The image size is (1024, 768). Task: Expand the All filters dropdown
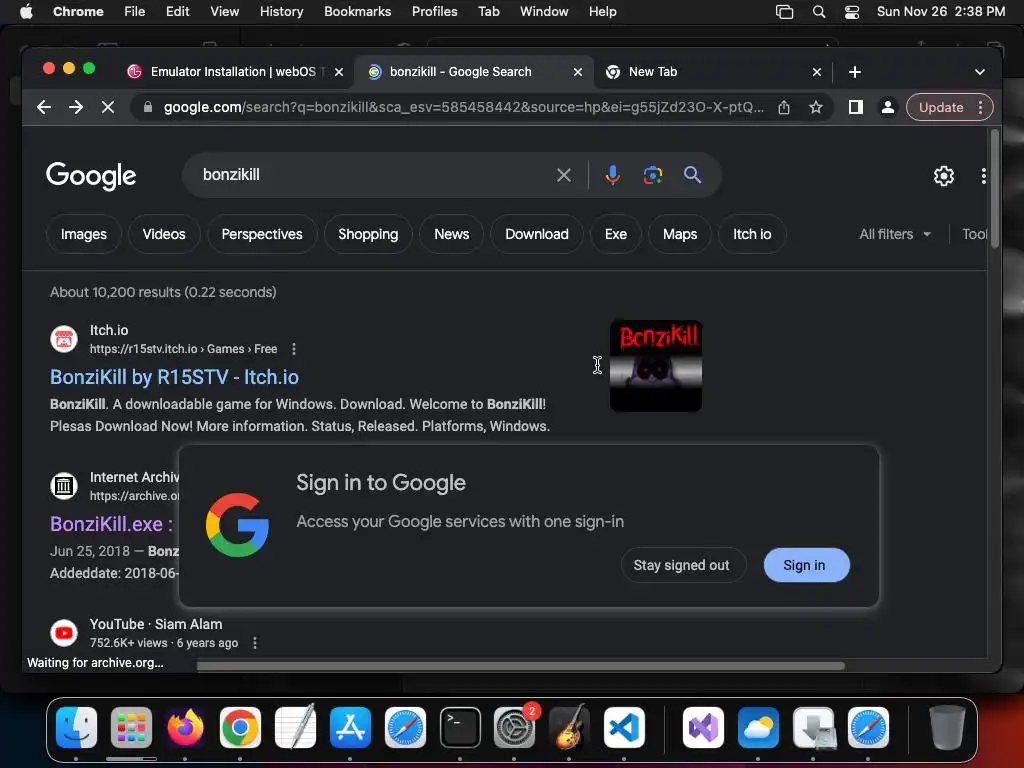coord(895,234)
